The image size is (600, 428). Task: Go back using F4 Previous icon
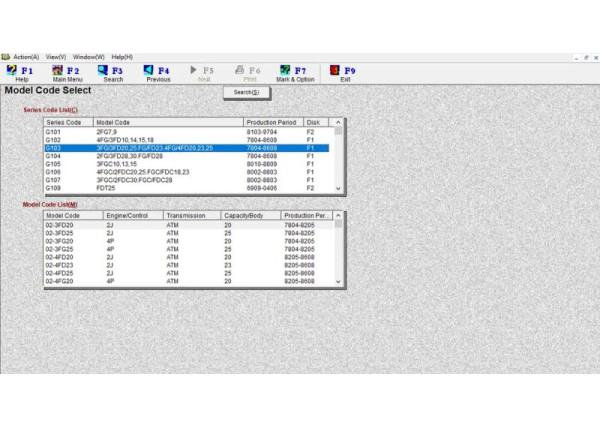pyautogui.click(x=158, y=73)
